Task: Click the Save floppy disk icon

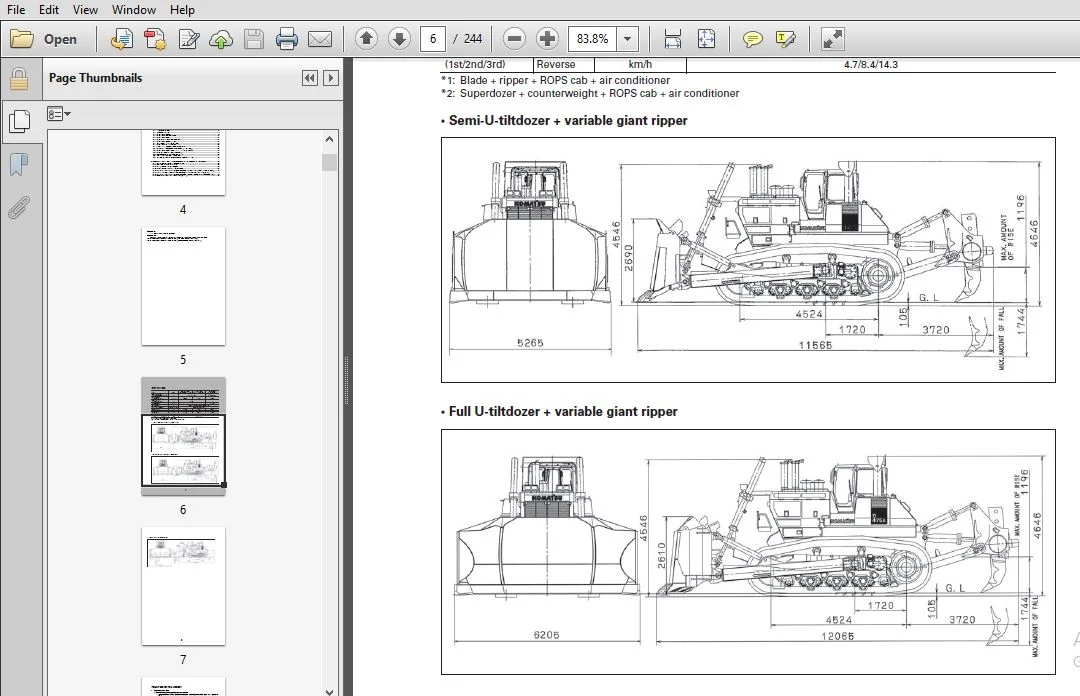Action: click(253, 39)
